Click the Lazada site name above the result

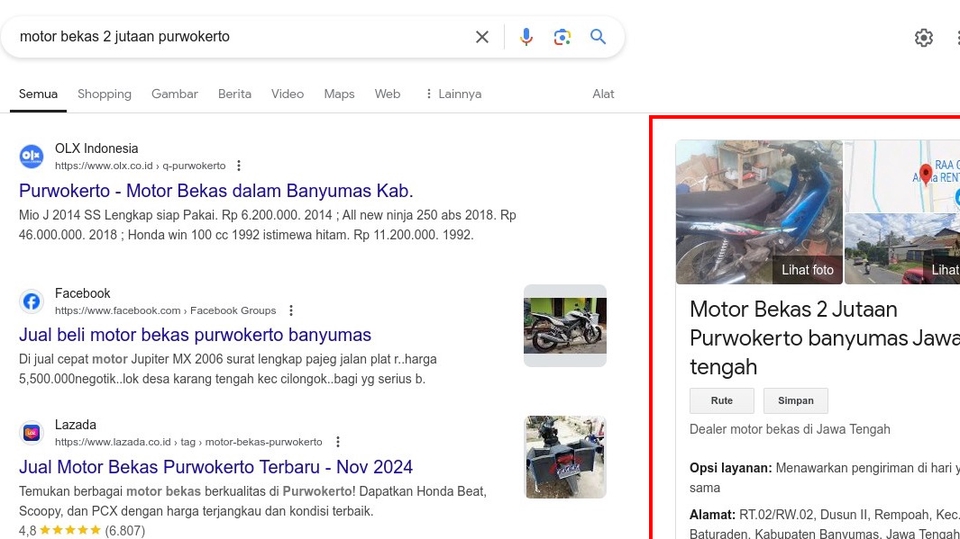pyautogui.click(x=75, y=424)
